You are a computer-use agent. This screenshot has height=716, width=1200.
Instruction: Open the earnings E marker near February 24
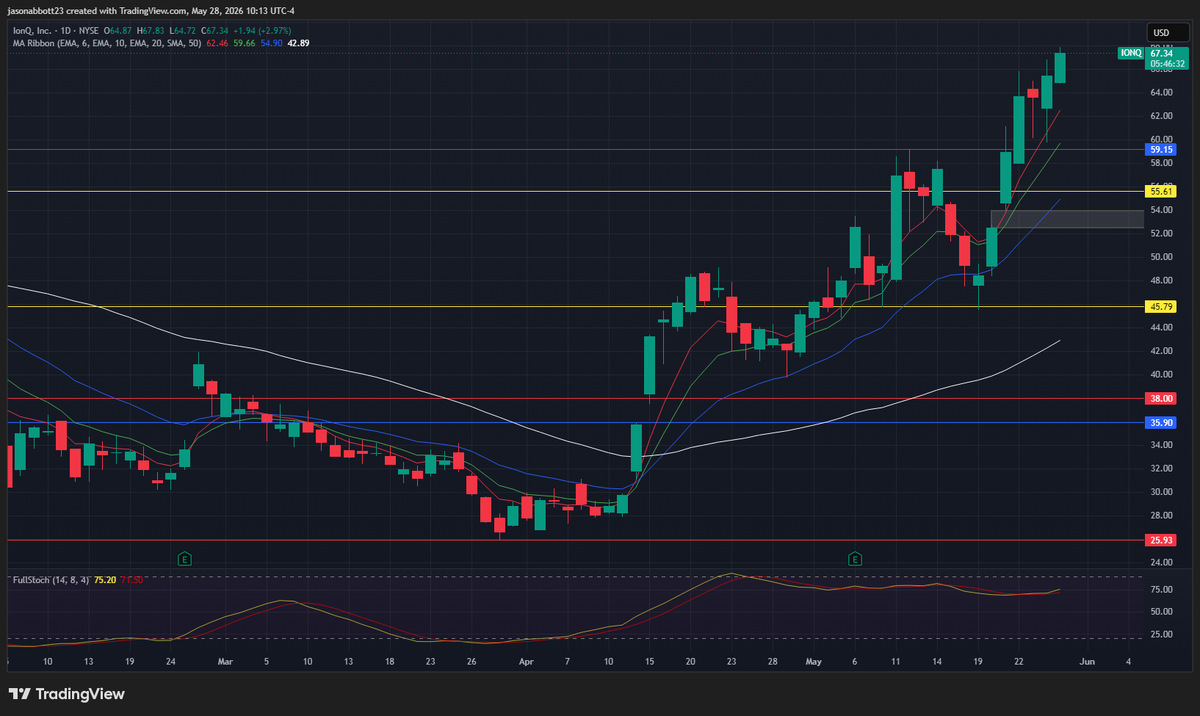184,558
